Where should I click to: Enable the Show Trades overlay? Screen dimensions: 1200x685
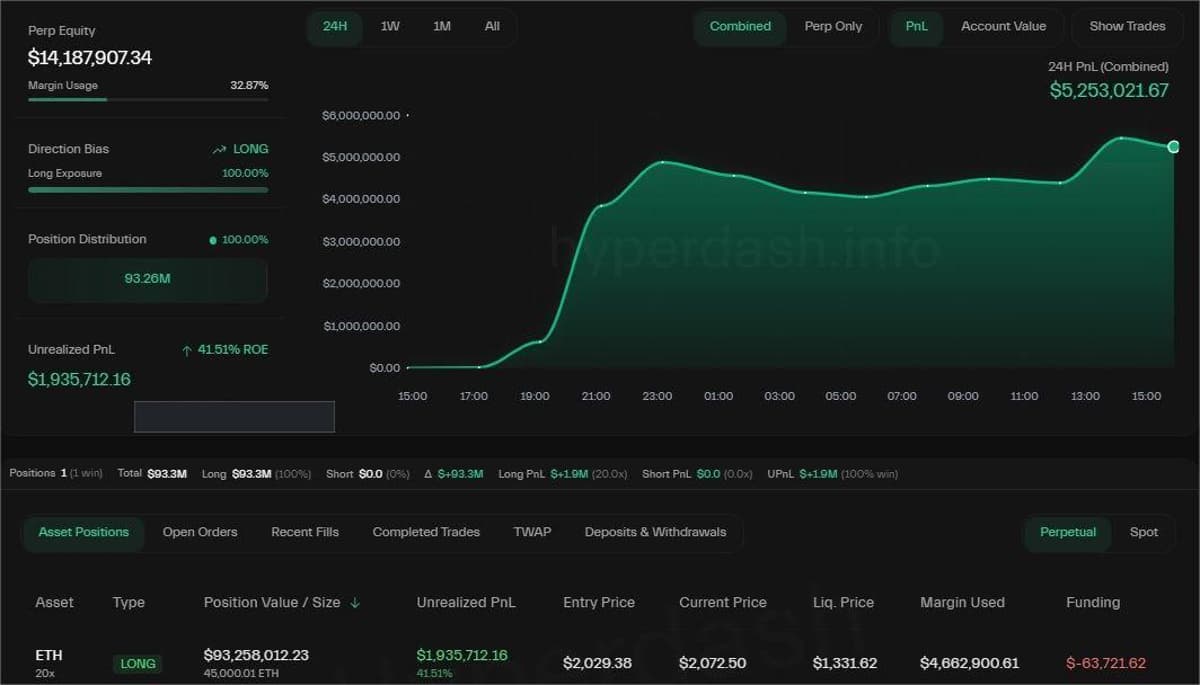pos(1126,27)
